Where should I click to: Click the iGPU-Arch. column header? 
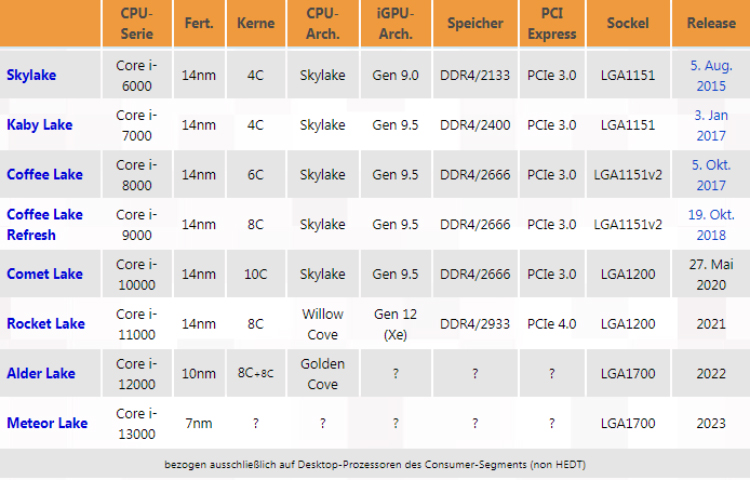tap(396, 23)
